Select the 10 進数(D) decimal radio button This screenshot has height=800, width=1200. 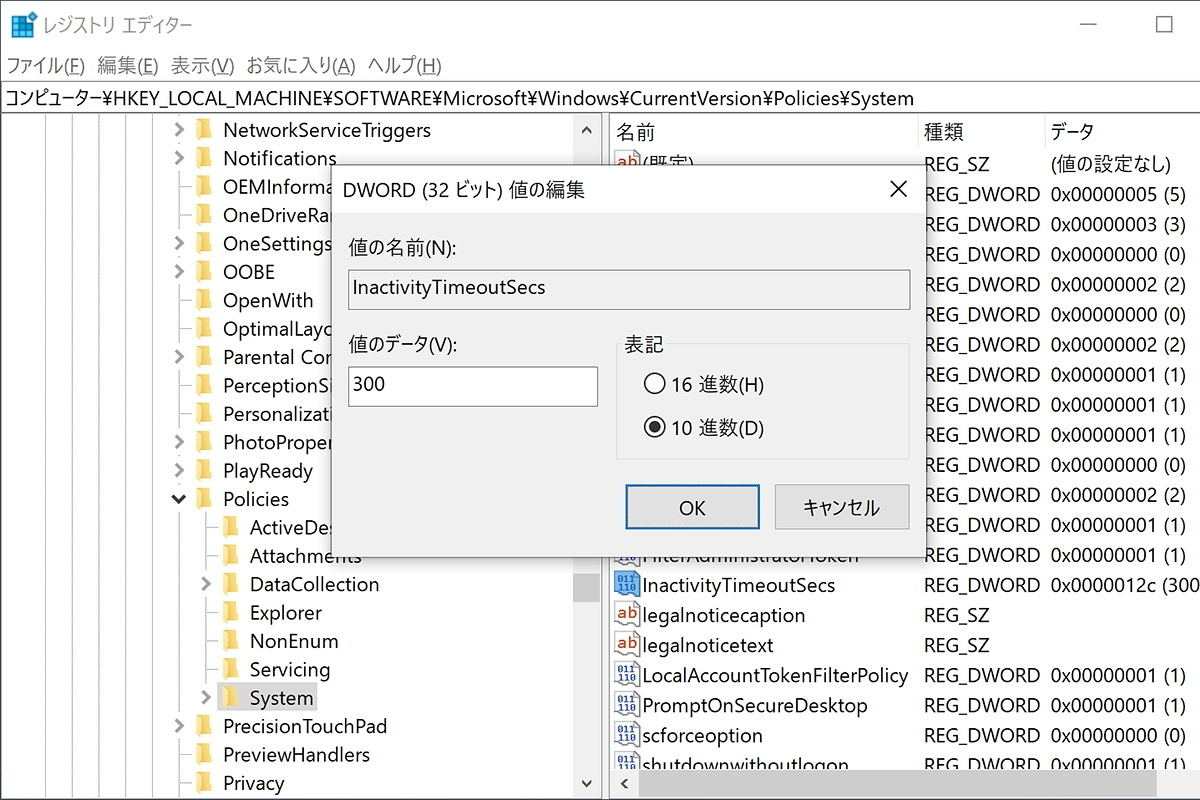(x=654, y=428)
